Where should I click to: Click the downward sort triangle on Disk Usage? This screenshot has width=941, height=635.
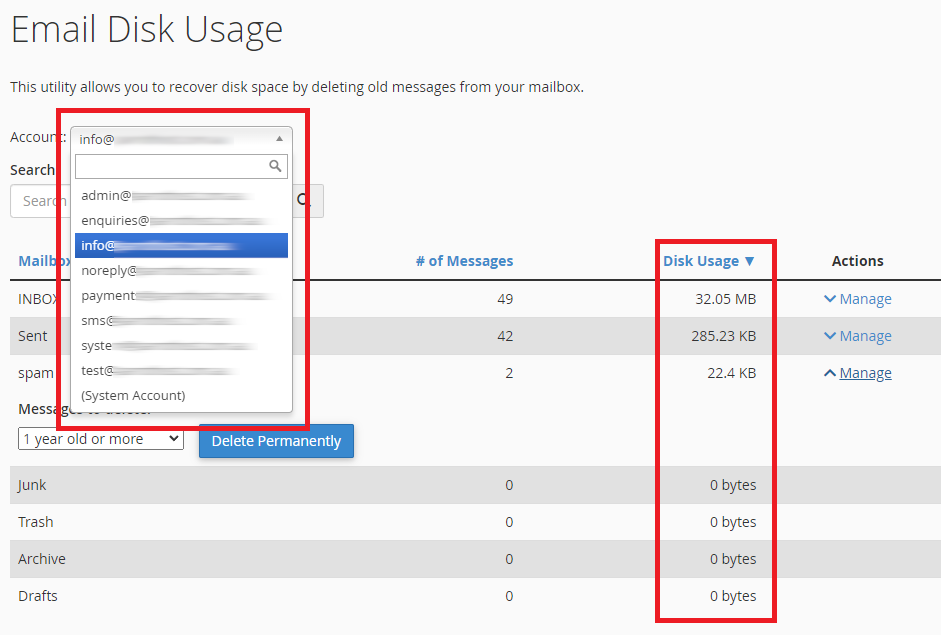click(x=748, y=260)
